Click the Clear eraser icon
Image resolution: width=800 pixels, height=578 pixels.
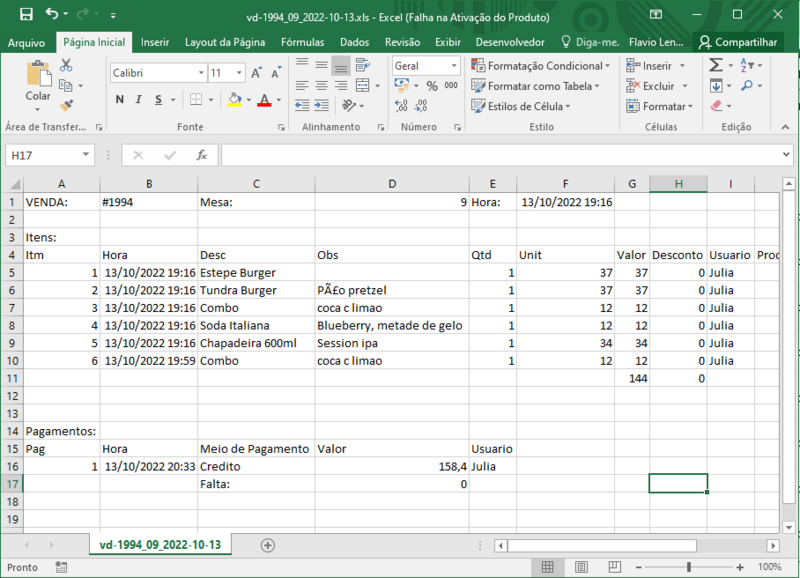click(716, 106)
